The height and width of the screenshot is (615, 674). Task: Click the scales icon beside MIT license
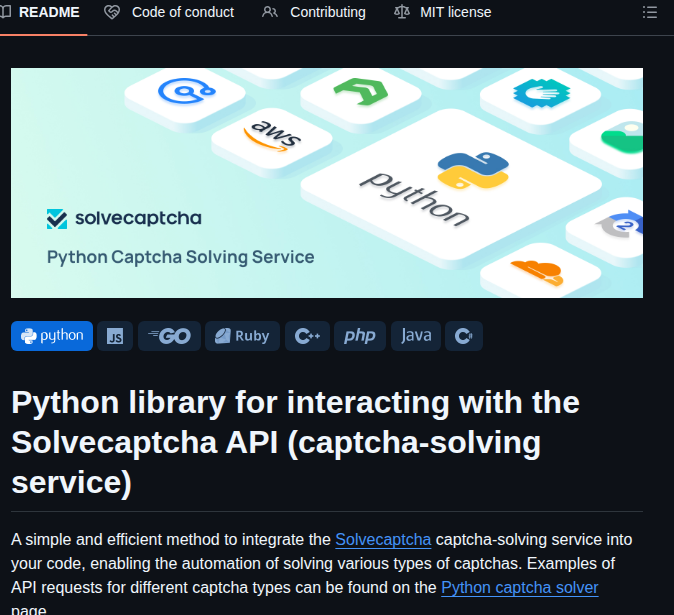(x=402, y=12)
